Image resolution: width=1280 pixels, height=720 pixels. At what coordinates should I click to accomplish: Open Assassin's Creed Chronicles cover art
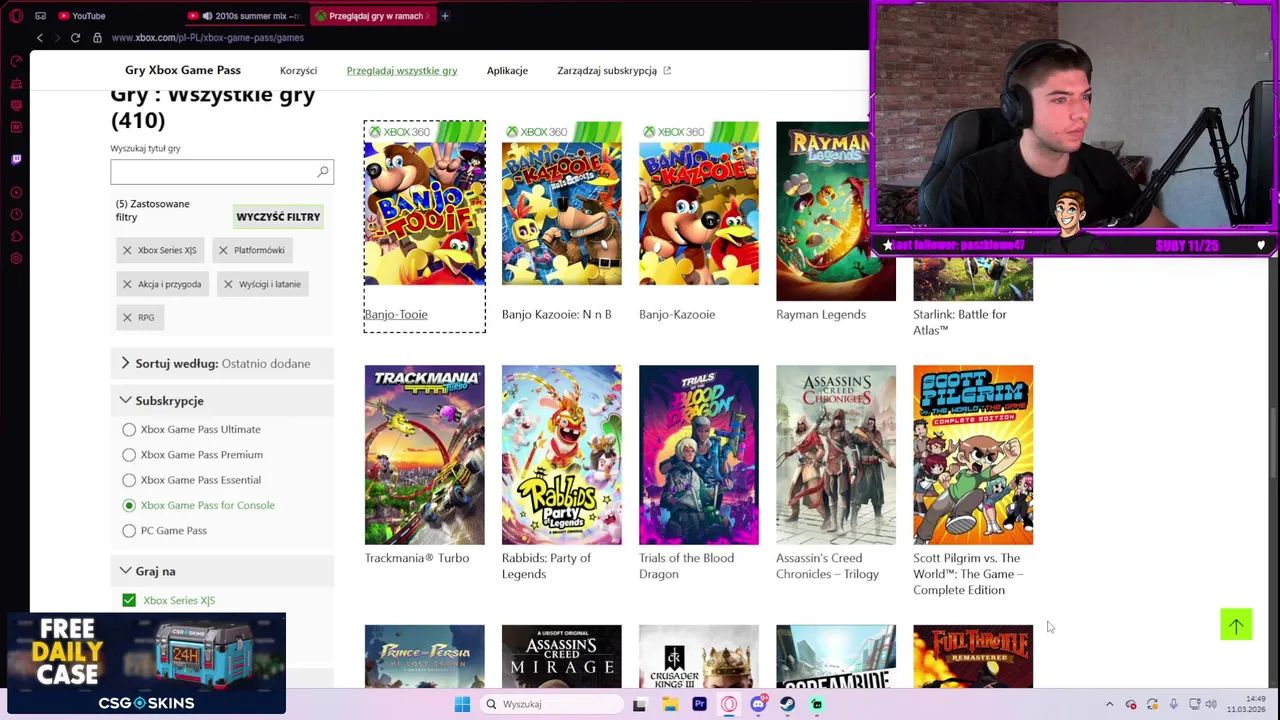(836, 455)
